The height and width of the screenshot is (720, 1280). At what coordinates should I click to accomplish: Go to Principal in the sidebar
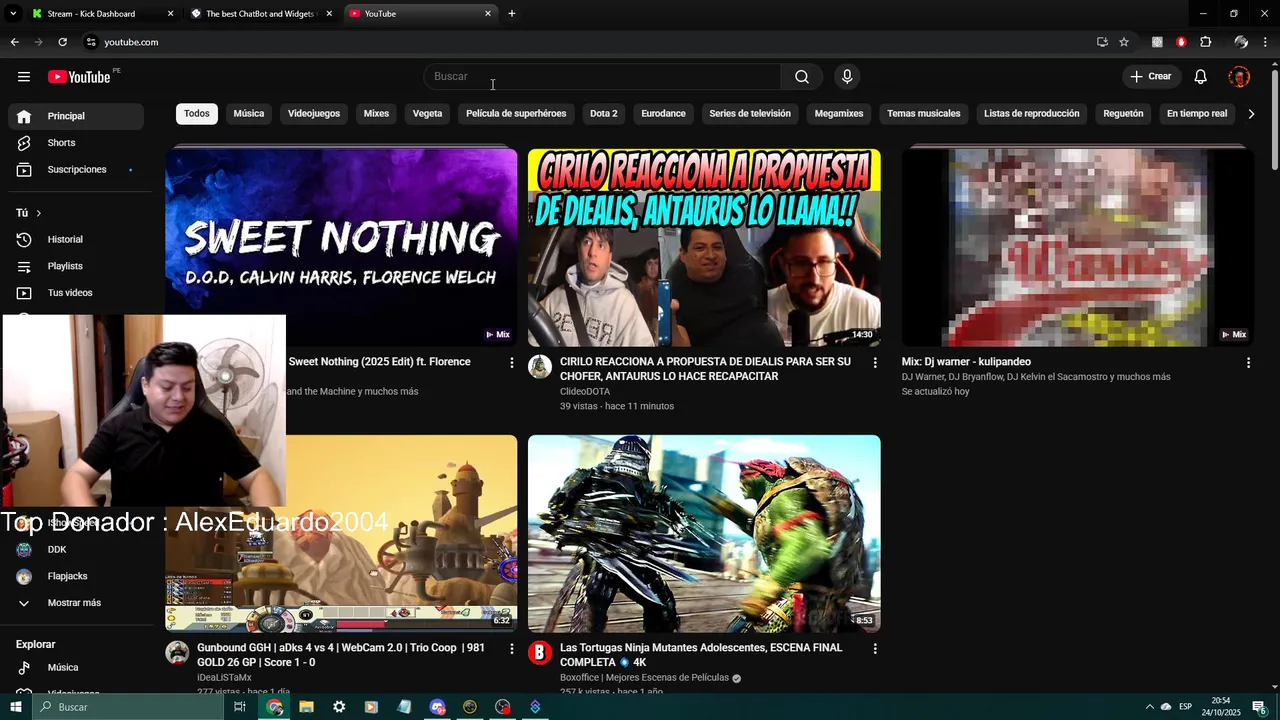76,116
